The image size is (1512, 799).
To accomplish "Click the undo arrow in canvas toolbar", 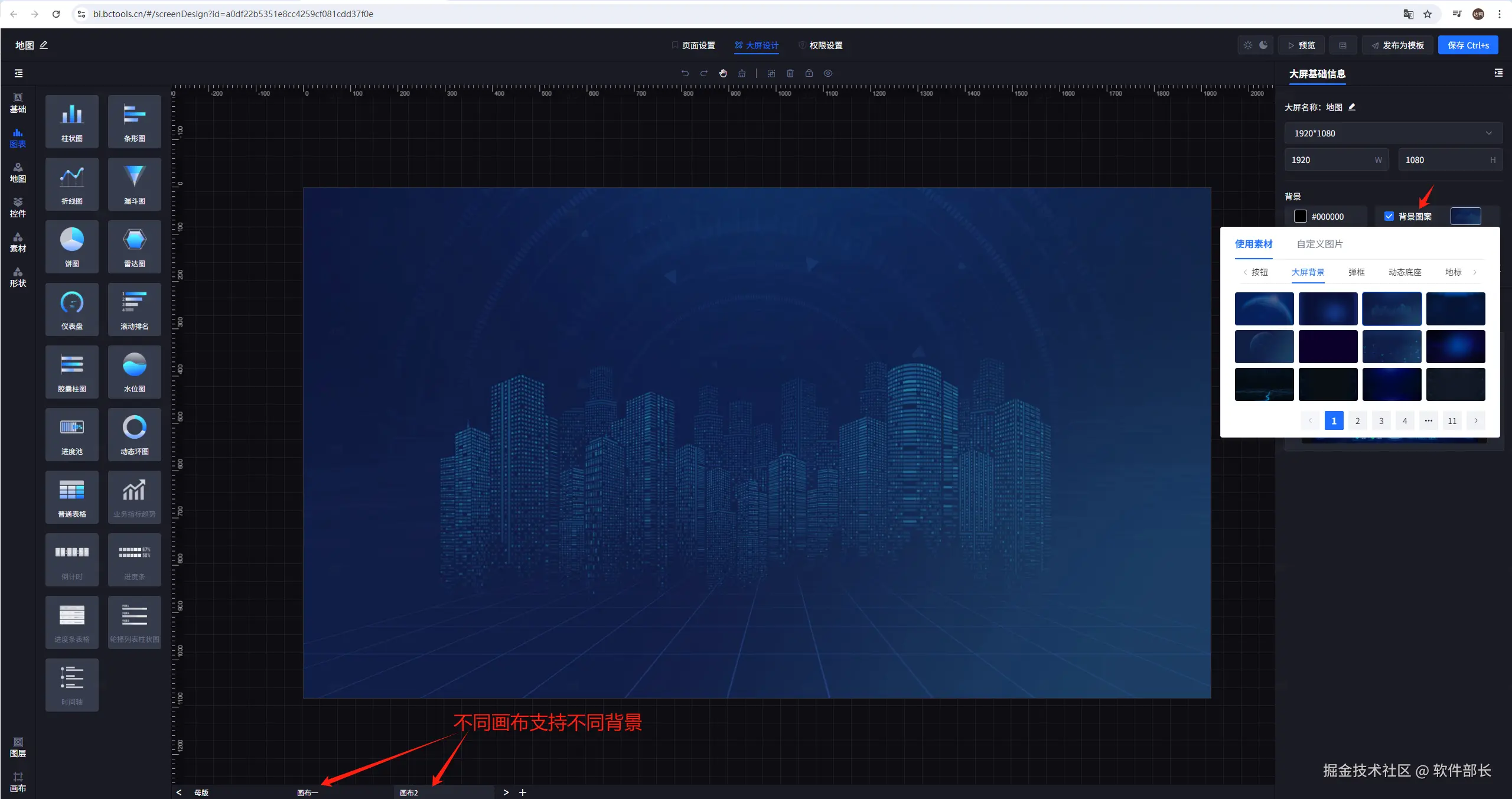I will tap(685, 73).
